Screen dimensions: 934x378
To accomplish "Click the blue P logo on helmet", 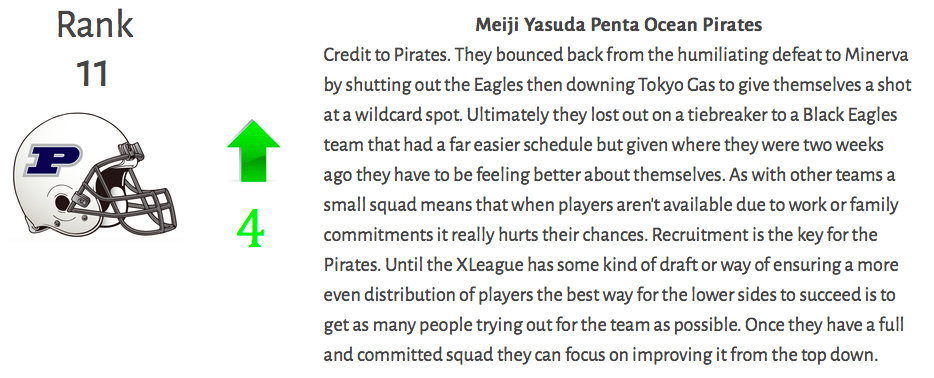I will [52, 160].
